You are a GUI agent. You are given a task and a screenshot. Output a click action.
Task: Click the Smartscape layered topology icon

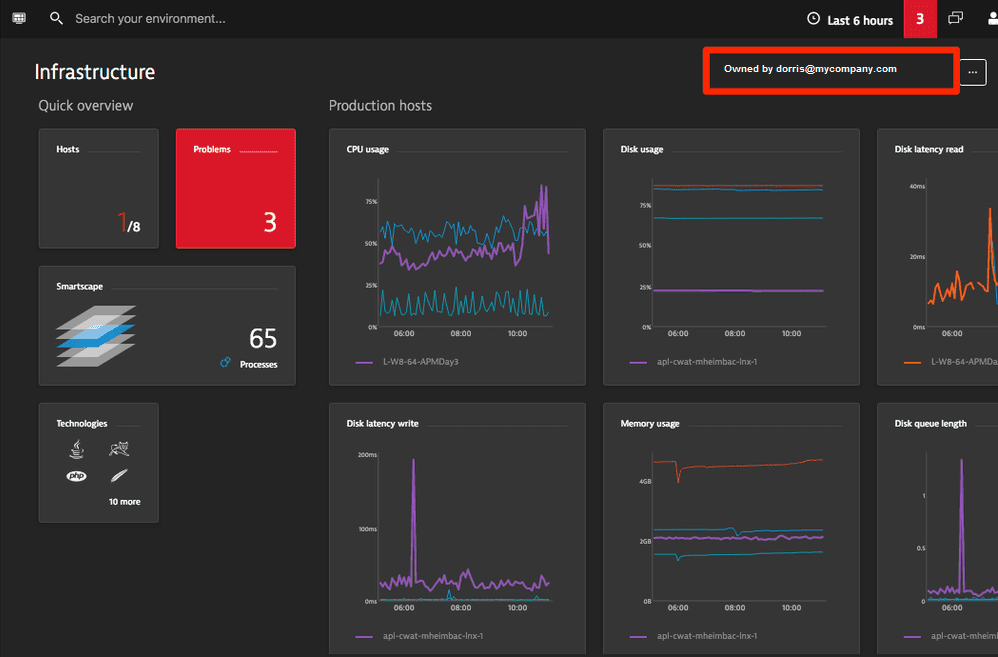click(x=96, y=336)
